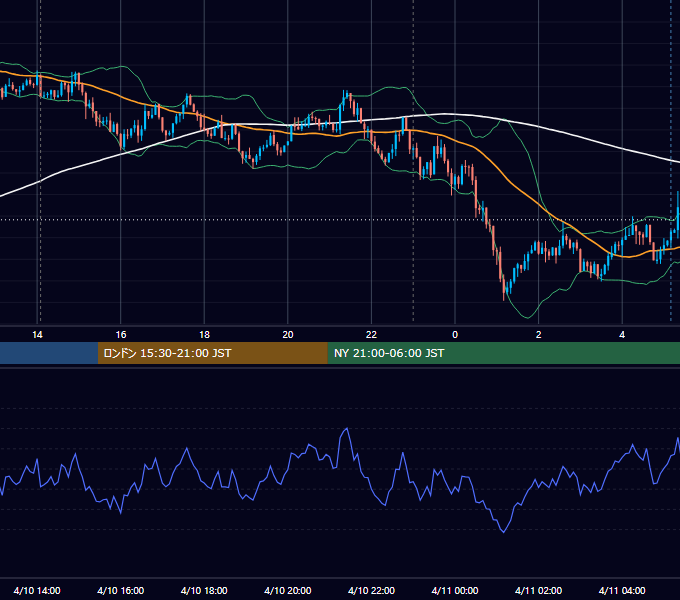Select the 4/10 18:00 time label
This screenshot has width=680, height=600.
[x=204, y=590]
